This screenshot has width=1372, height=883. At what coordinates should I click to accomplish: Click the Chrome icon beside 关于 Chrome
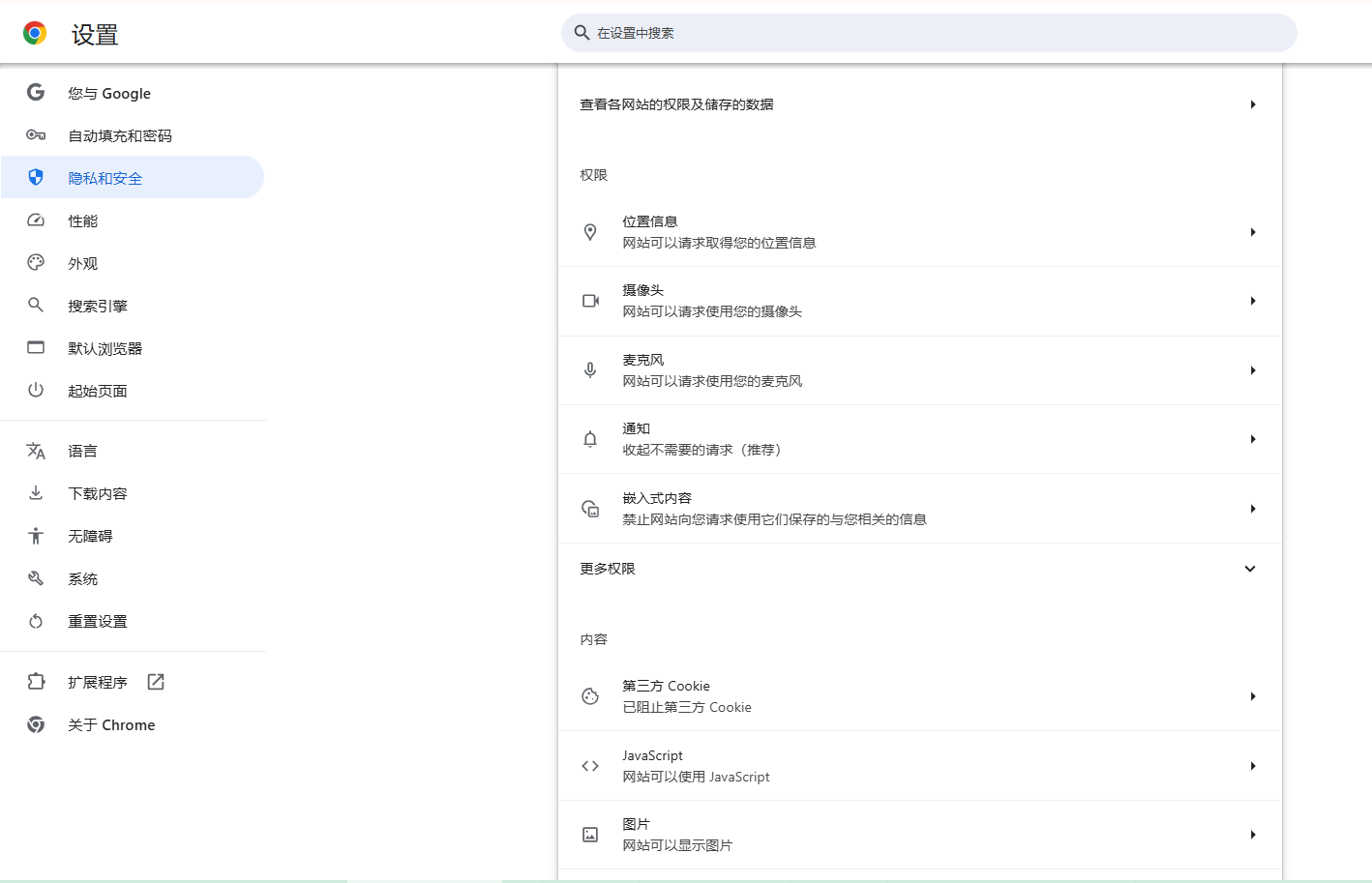36,724
